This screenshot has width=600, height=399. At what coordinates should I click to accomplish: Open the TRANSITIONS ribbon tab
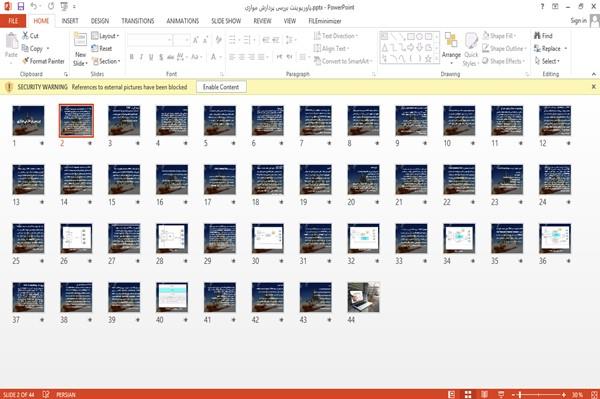pos(138,21)
